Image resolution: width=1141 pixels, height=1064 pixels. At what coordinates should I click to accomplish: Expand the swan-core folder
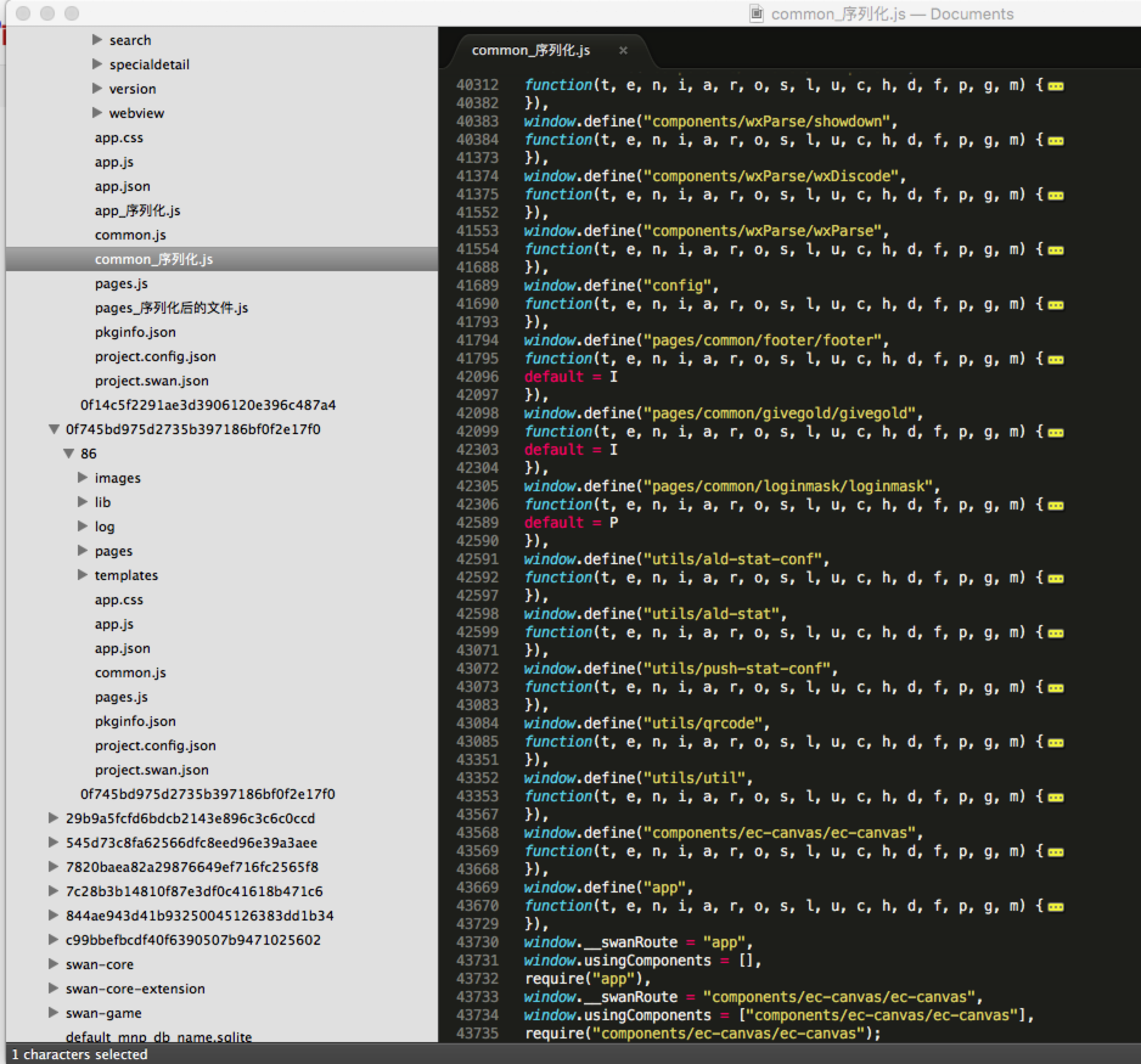(54, 964)
